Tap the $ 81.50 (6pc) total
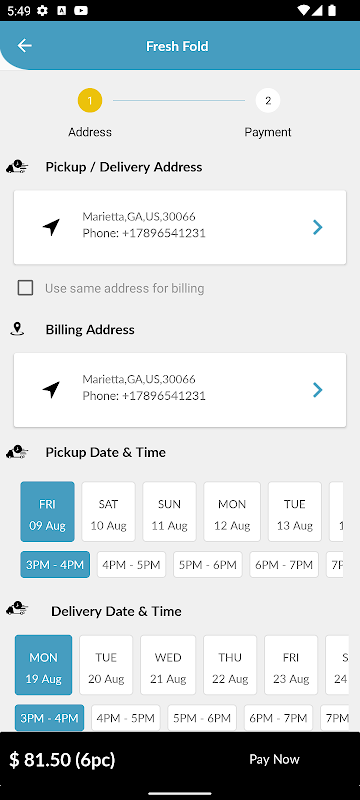 pos(62,760)
